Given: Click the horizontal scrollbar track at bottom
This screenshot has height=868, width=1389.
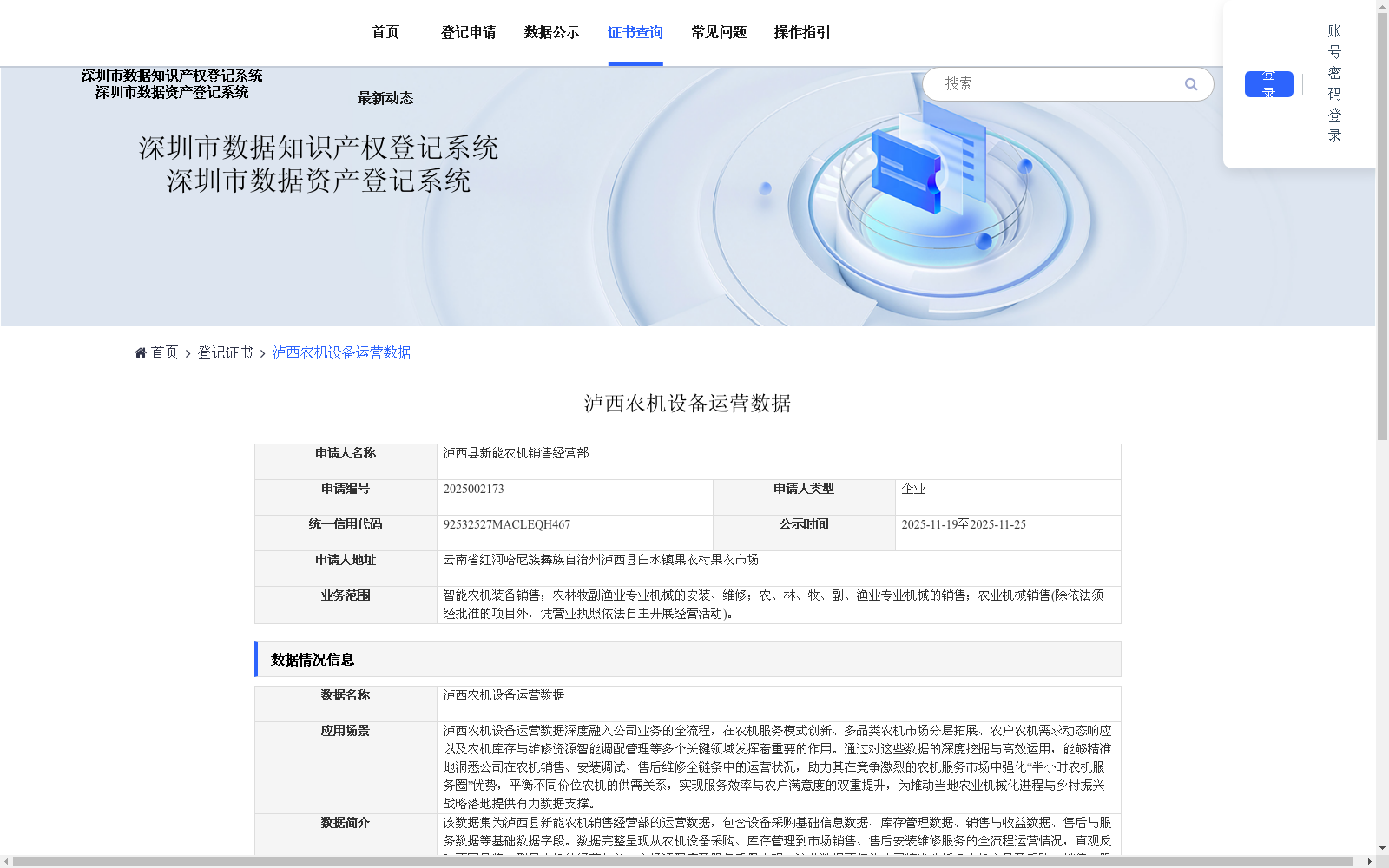Looking at the screenshot, I should 694,861.
